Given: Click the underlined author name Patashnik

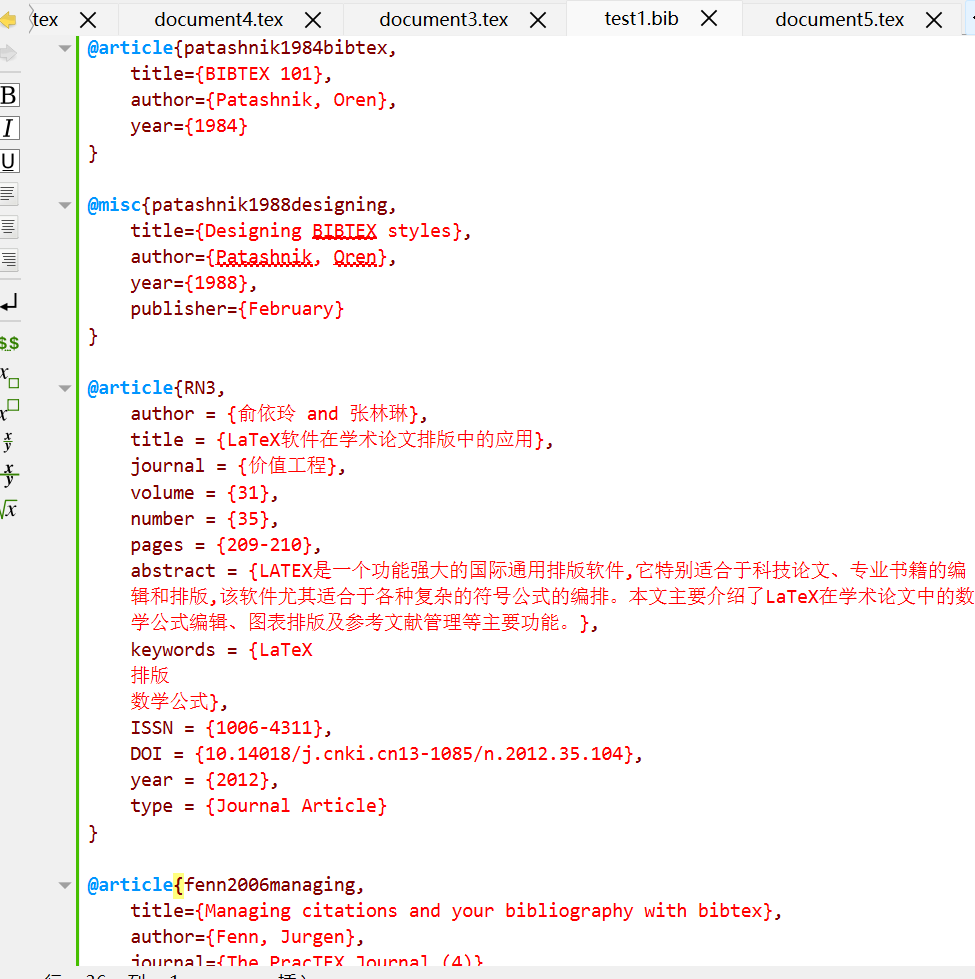Looking at the screenshot, I should click(x=264, y=257).
